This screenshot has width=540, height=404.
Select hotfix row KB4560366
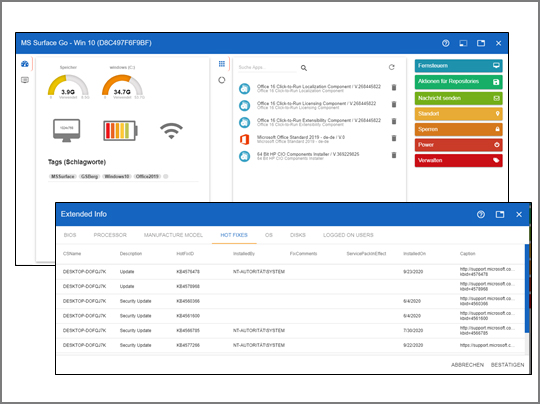click(x=291, y=301)
